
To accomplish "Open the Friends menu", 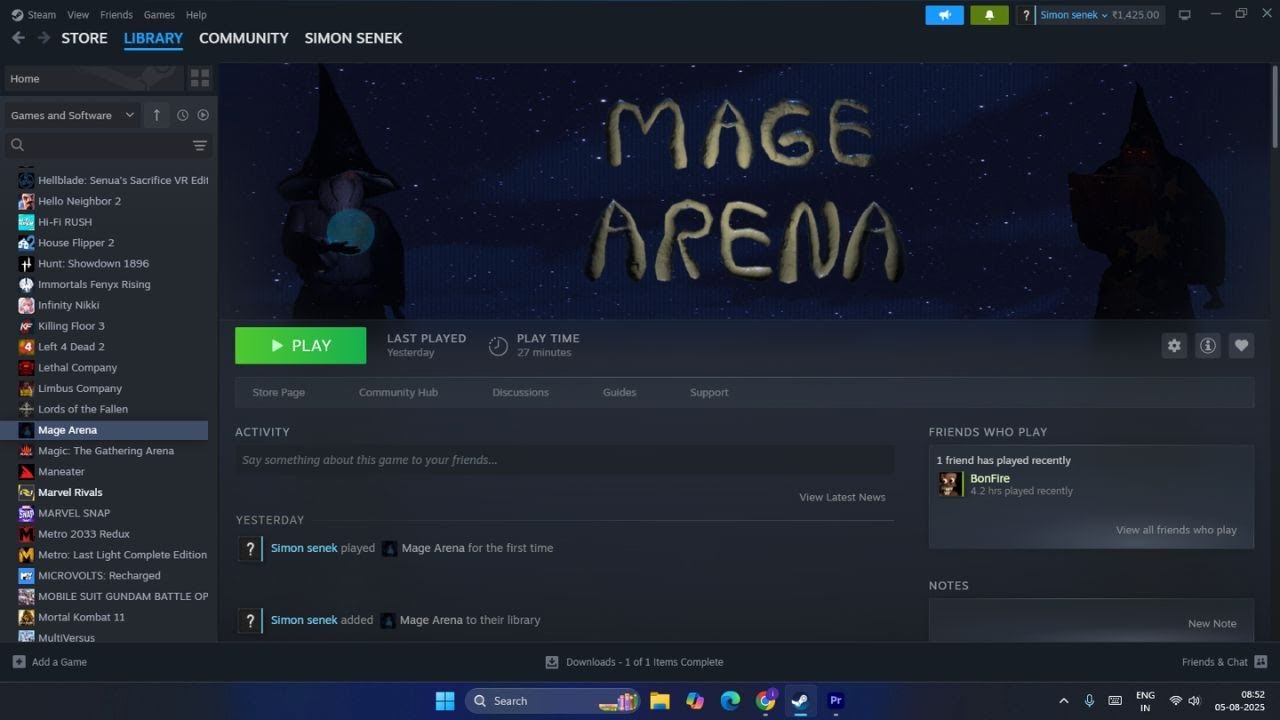I will pyautogui.click(x=116, y=15).
